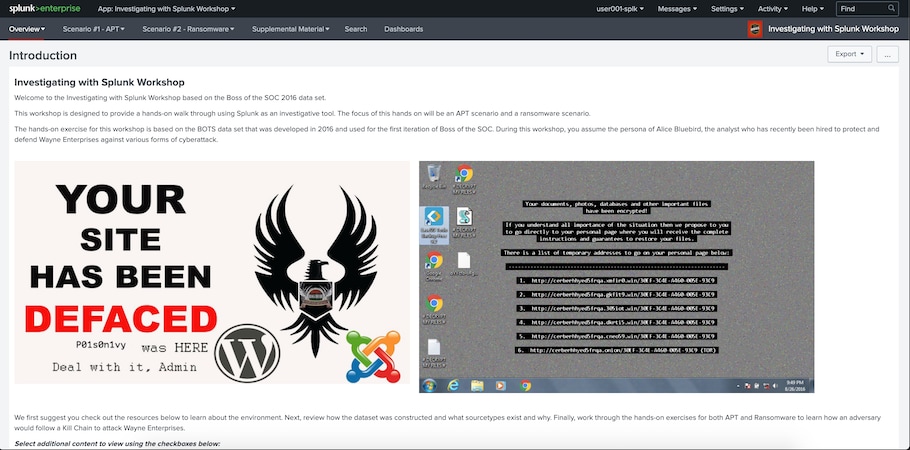The width and height of the screenshot is (910, 450).
Task: Click 'Select additional content to view' text
Action: (117, 444)
